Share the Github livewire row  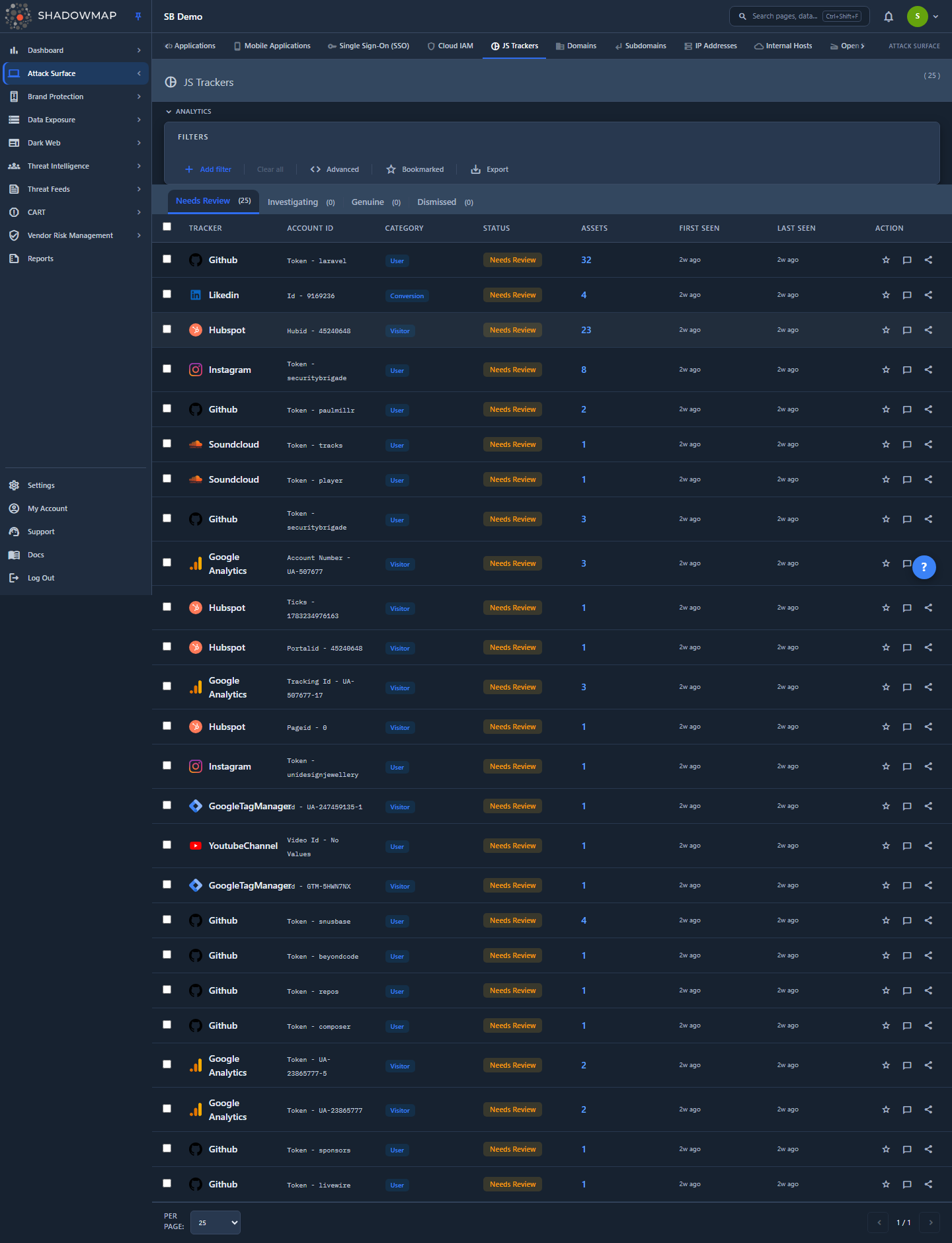pos(928,1184)
